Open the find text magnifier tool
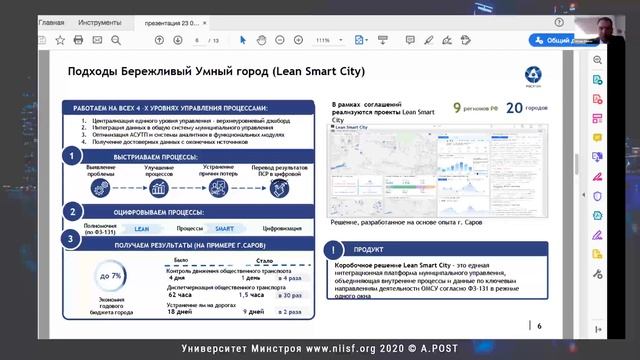Screen dimensions: 640x360 point(116,40)
